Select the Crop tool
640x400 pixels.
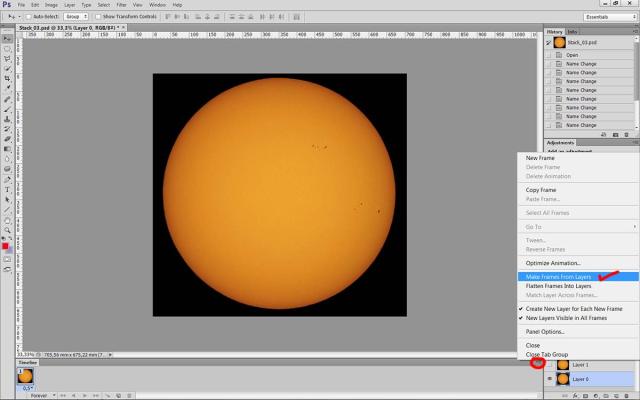7,76
